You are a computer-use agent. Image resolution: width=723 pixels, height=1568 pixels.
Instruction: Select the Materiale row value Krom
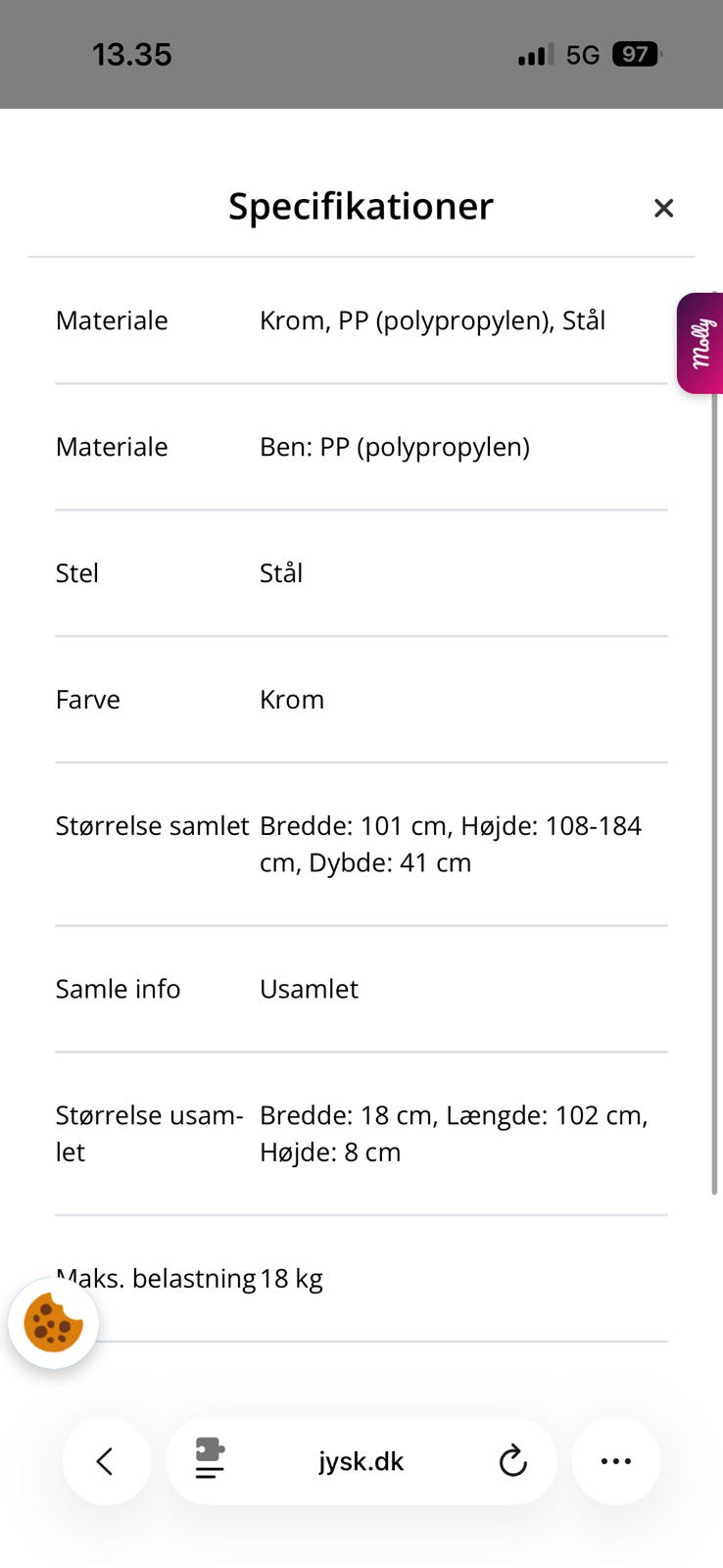pos(432,320)
